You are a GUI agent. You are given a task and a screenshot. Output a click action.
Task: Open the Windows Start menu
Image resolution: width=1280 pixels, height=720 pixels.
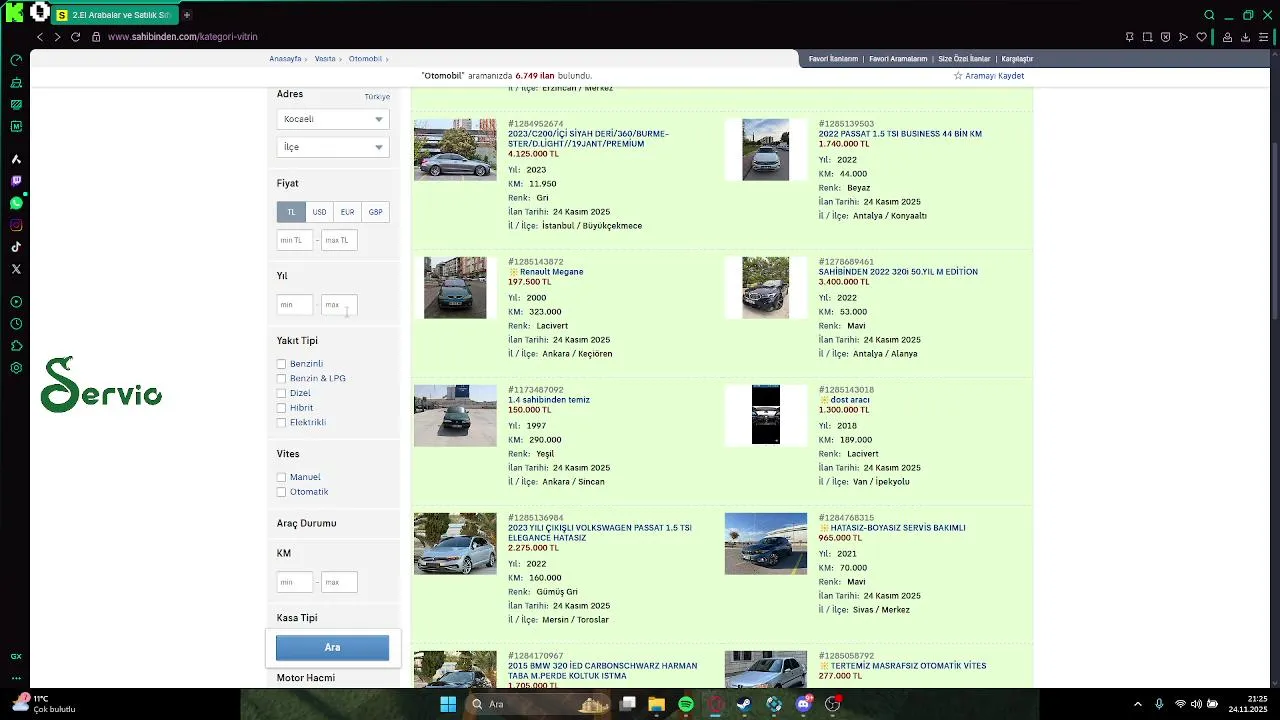pyautogui.click(x=448, y=704)
